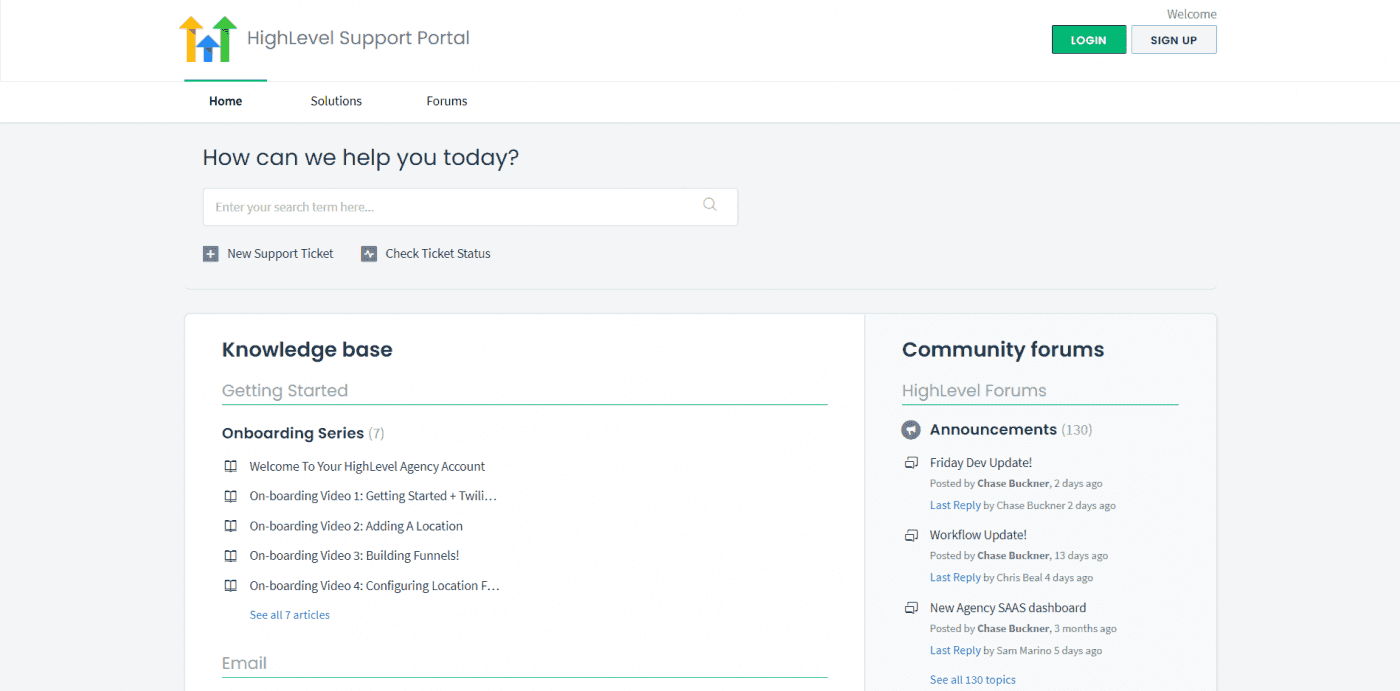Screen dimensions: 1400x691
Task: Open Welcome To Your HighLevel Agency Account article
Action: pyautogui.click(x=367, y=466)
